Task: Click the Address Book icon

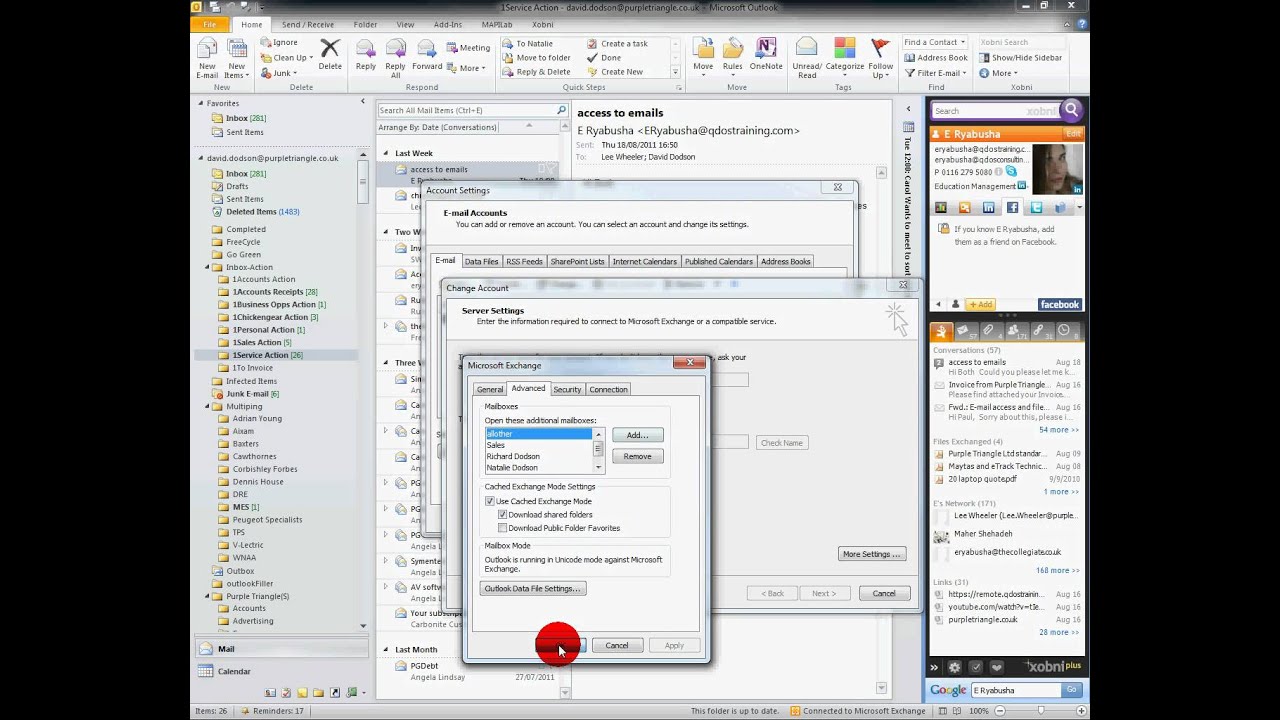Action: 910,58
